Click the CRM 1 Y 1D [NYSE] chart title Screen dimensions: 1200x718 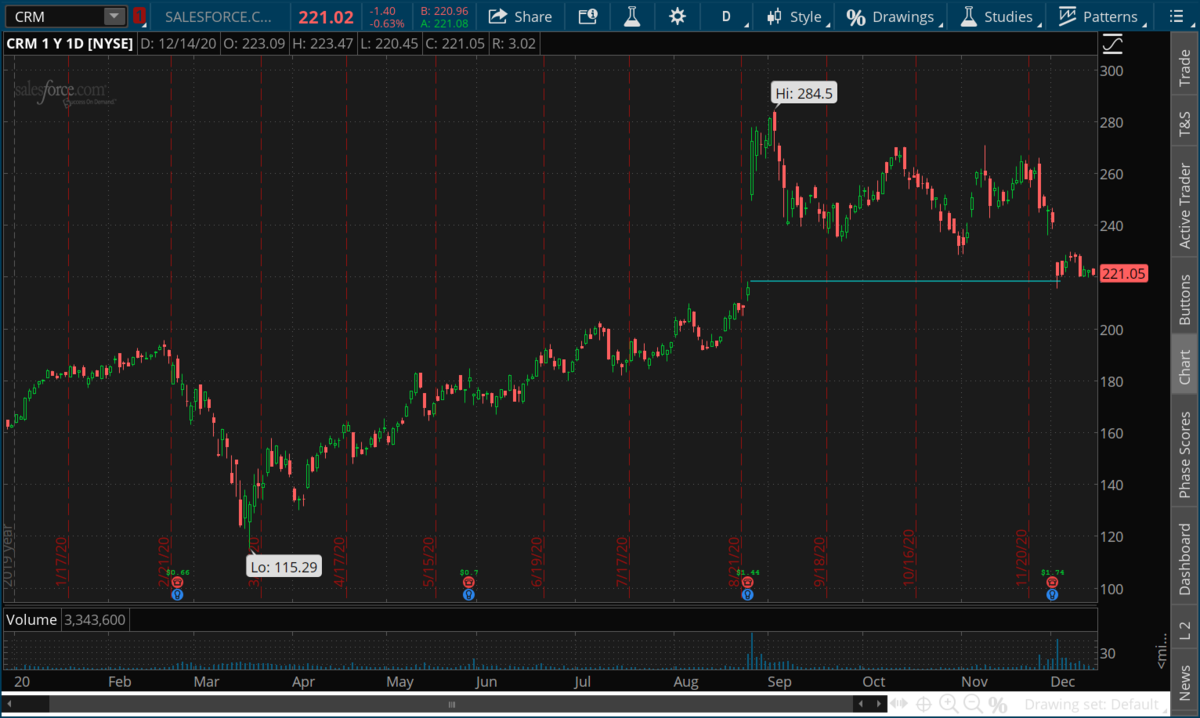tap(70, 45)
